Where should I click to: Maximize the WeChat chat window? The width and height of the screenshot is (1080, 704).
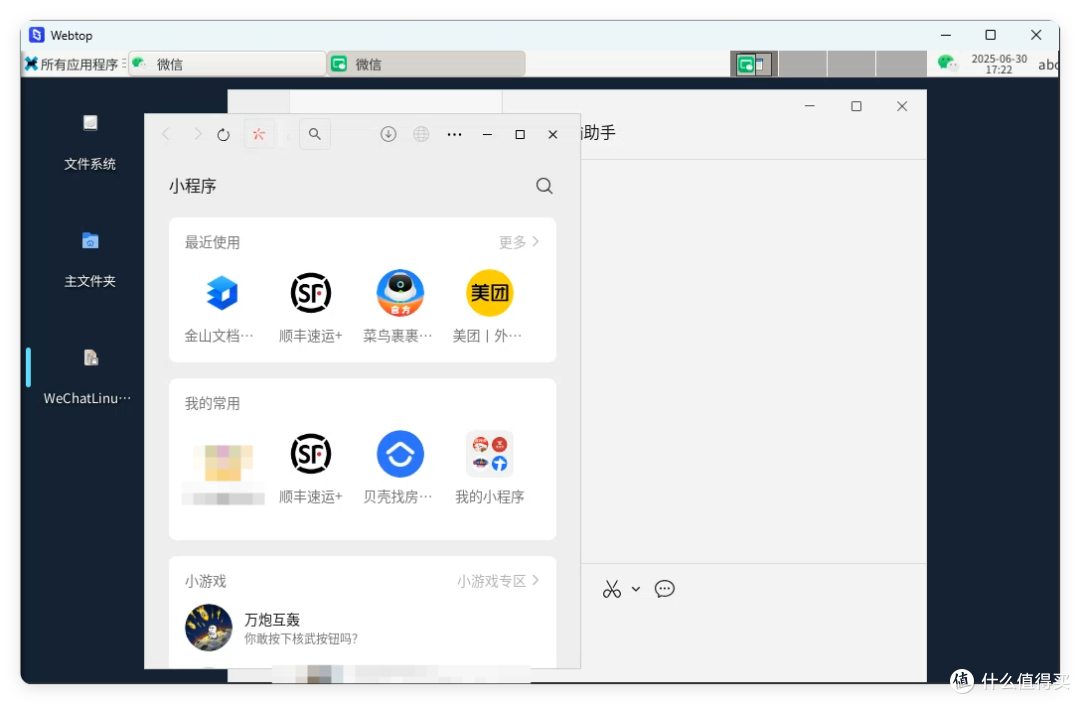856,106
